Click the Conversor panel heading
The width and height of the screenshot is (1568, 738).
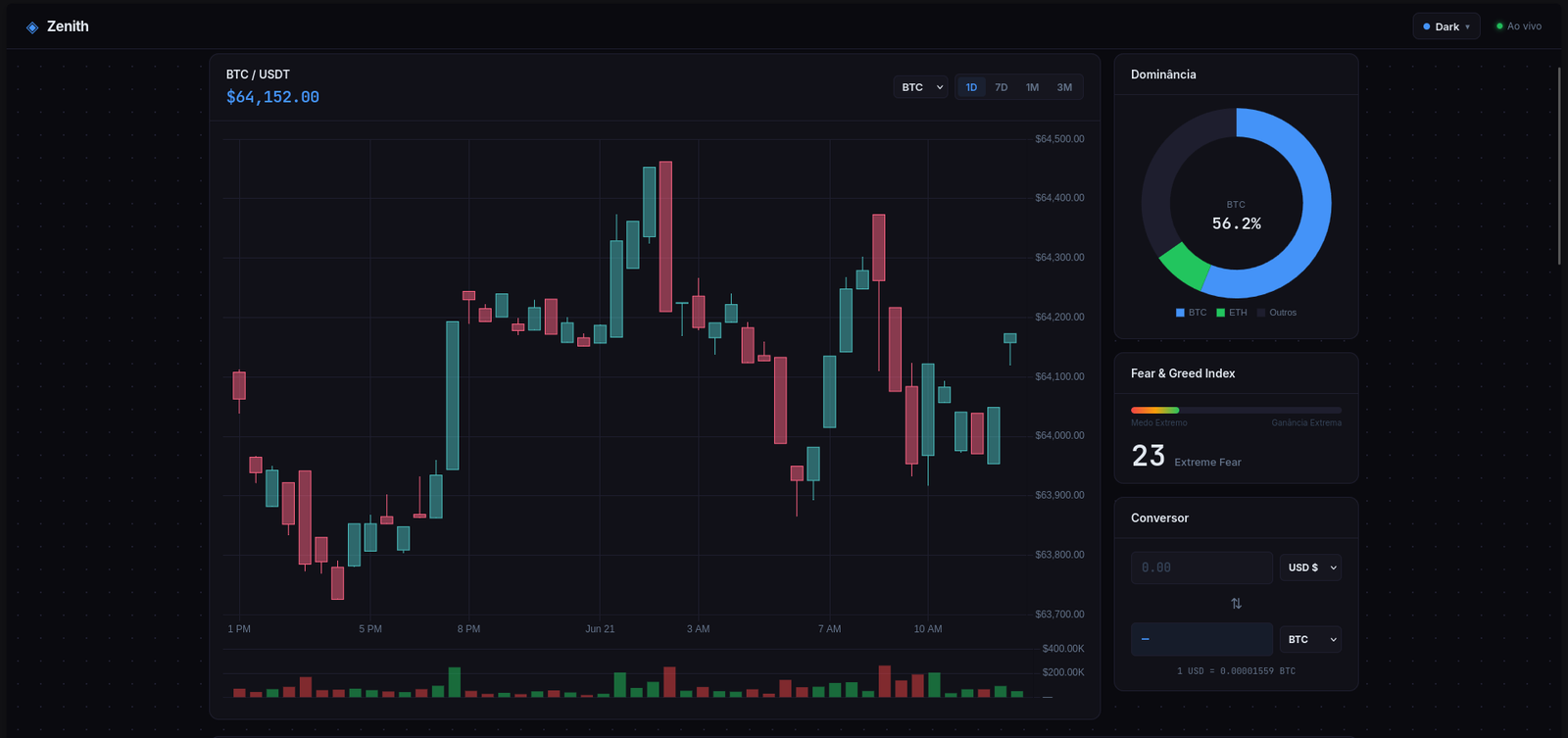[1159, 518]
